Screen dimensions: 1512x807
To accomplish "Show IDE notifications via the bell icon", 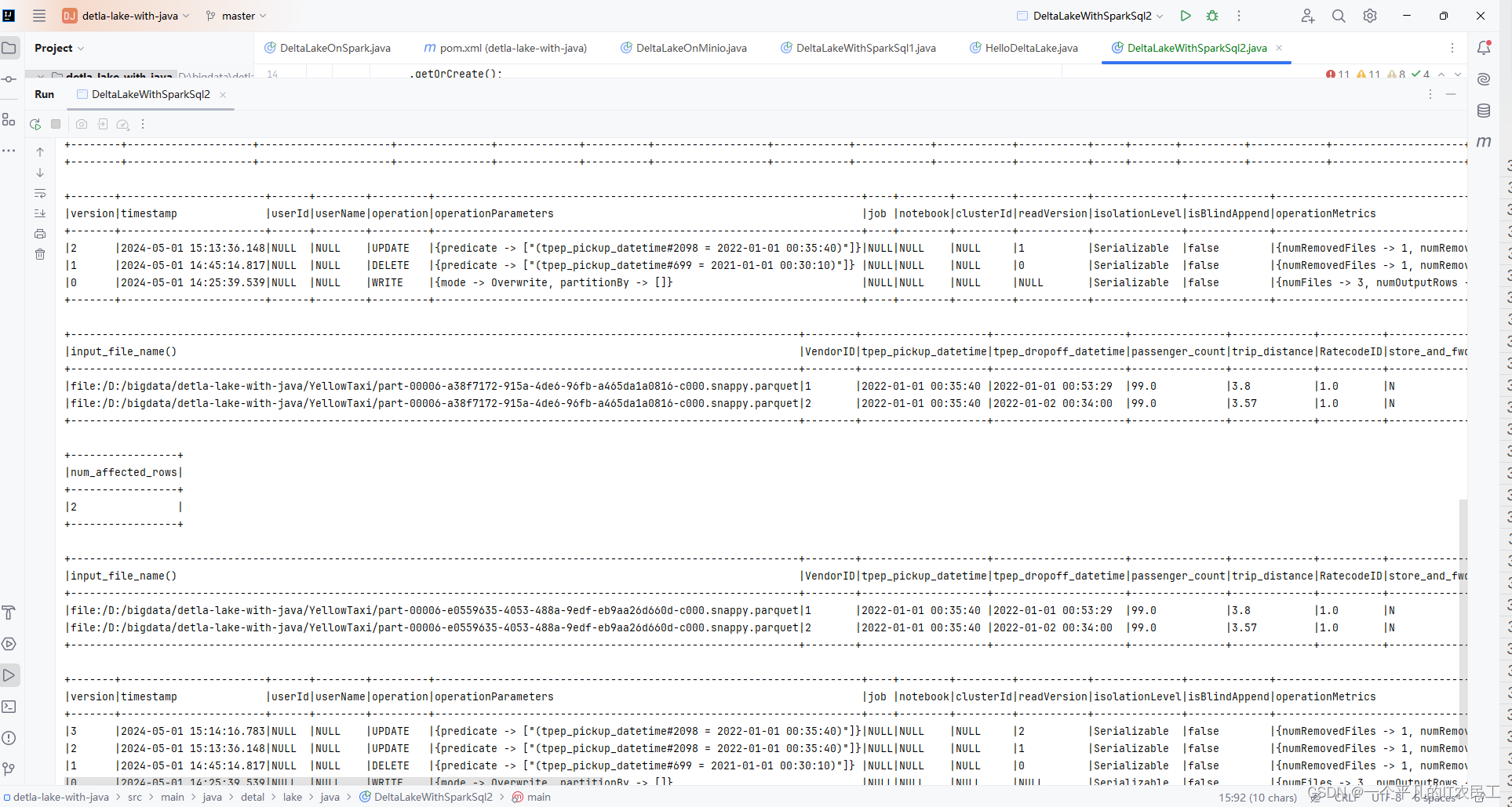I will (1484, 47).
